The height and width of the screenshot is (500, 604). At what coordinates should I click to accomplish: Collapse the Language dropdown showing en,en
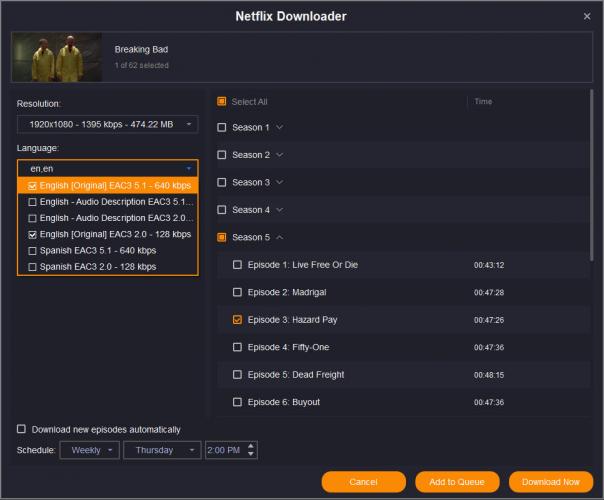tap(107, 169)
